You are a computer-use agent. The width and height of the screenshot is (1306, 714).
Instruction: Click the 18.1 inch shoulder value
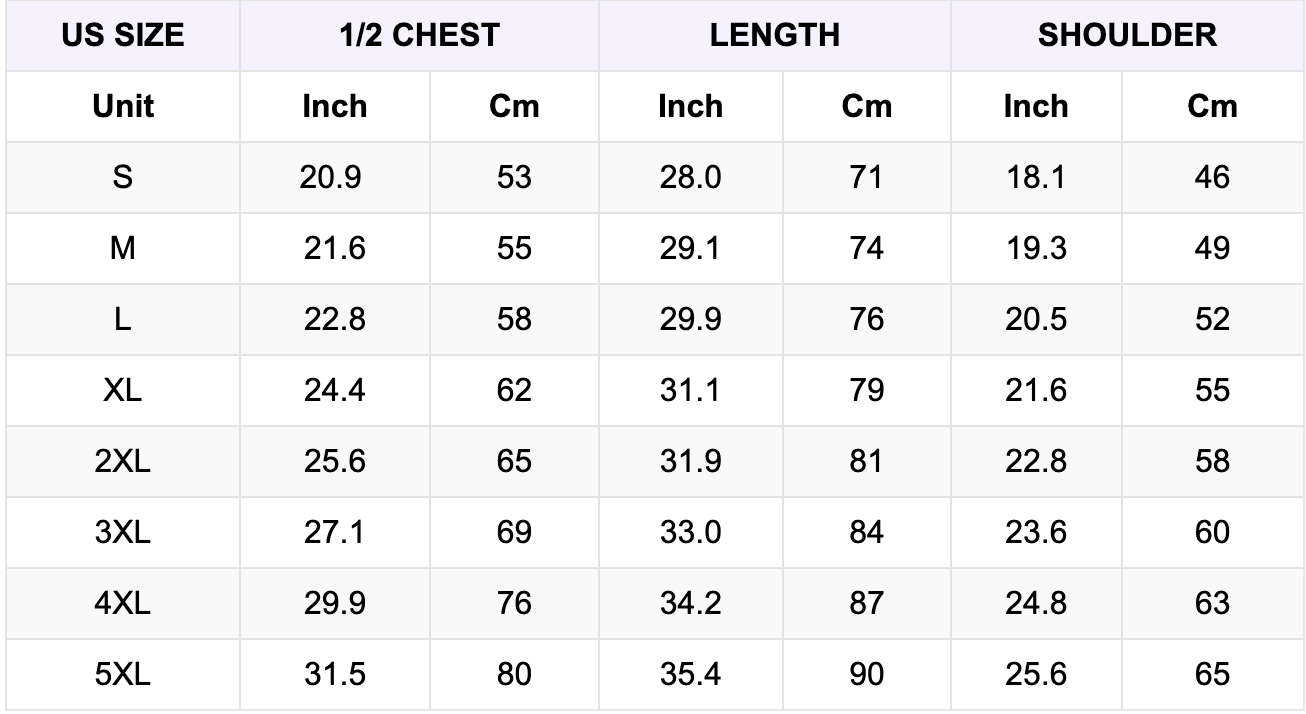pyautogui.click(x=1036, y=177)
